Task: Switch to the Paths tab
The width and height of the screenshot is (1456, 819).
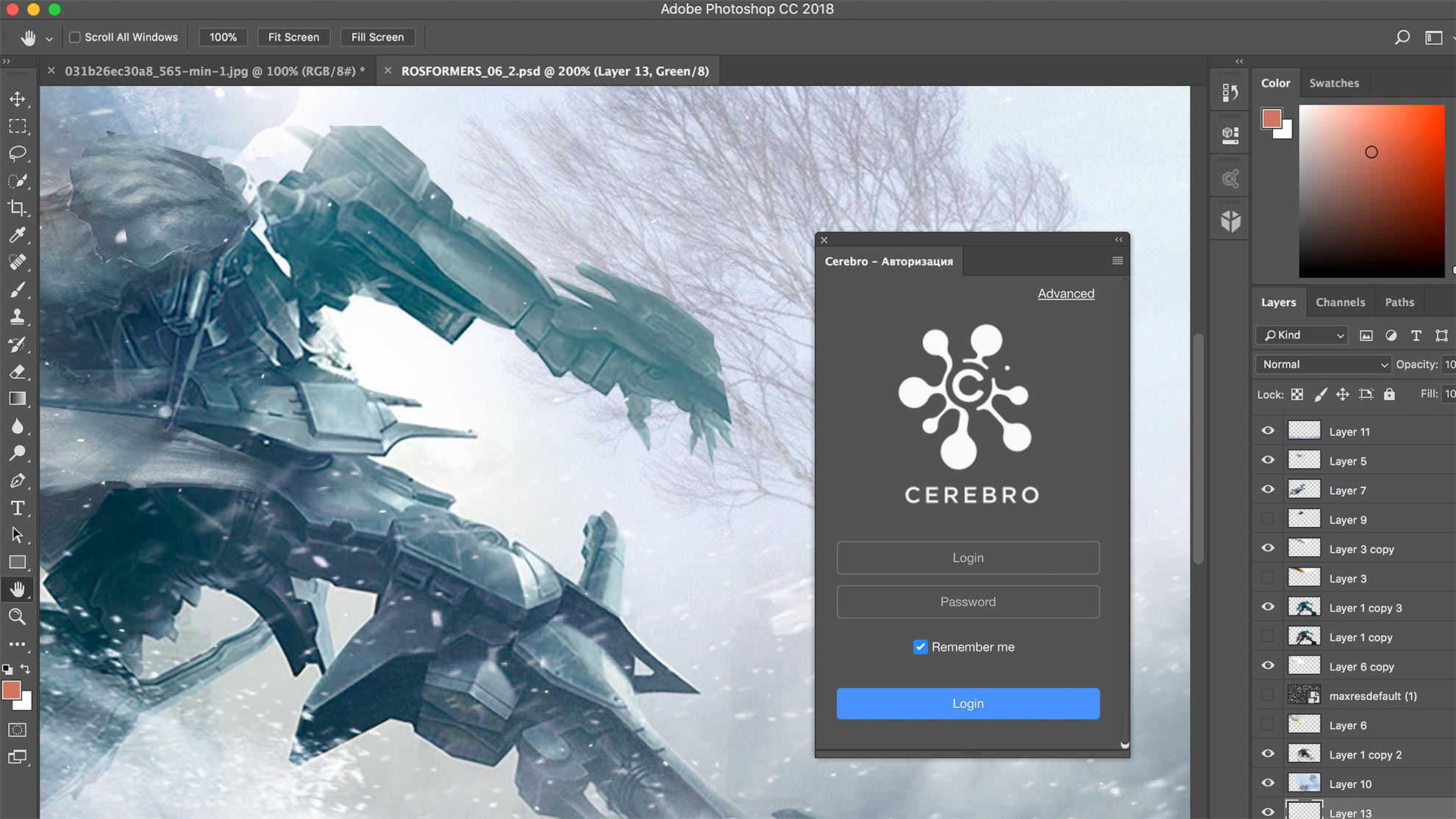Action: 1399,302
